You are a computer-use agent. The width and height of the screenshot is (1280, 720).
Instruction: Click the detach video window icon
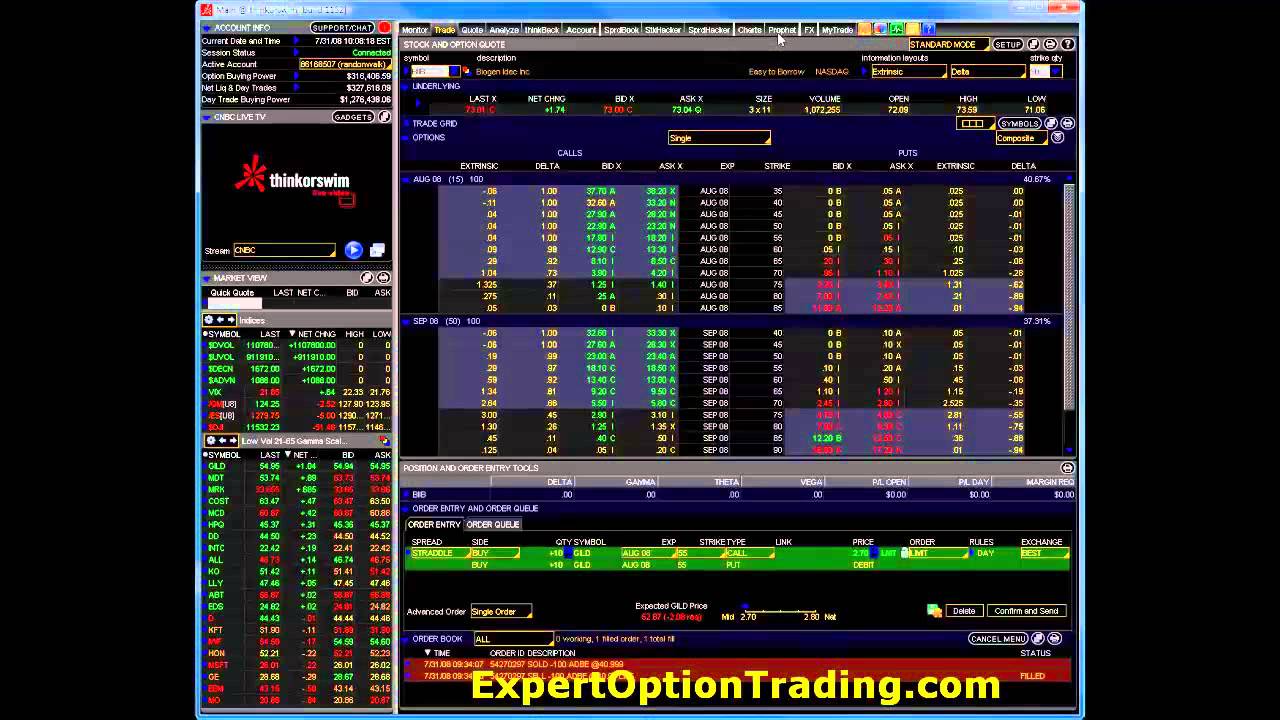[x=377, y=250]
